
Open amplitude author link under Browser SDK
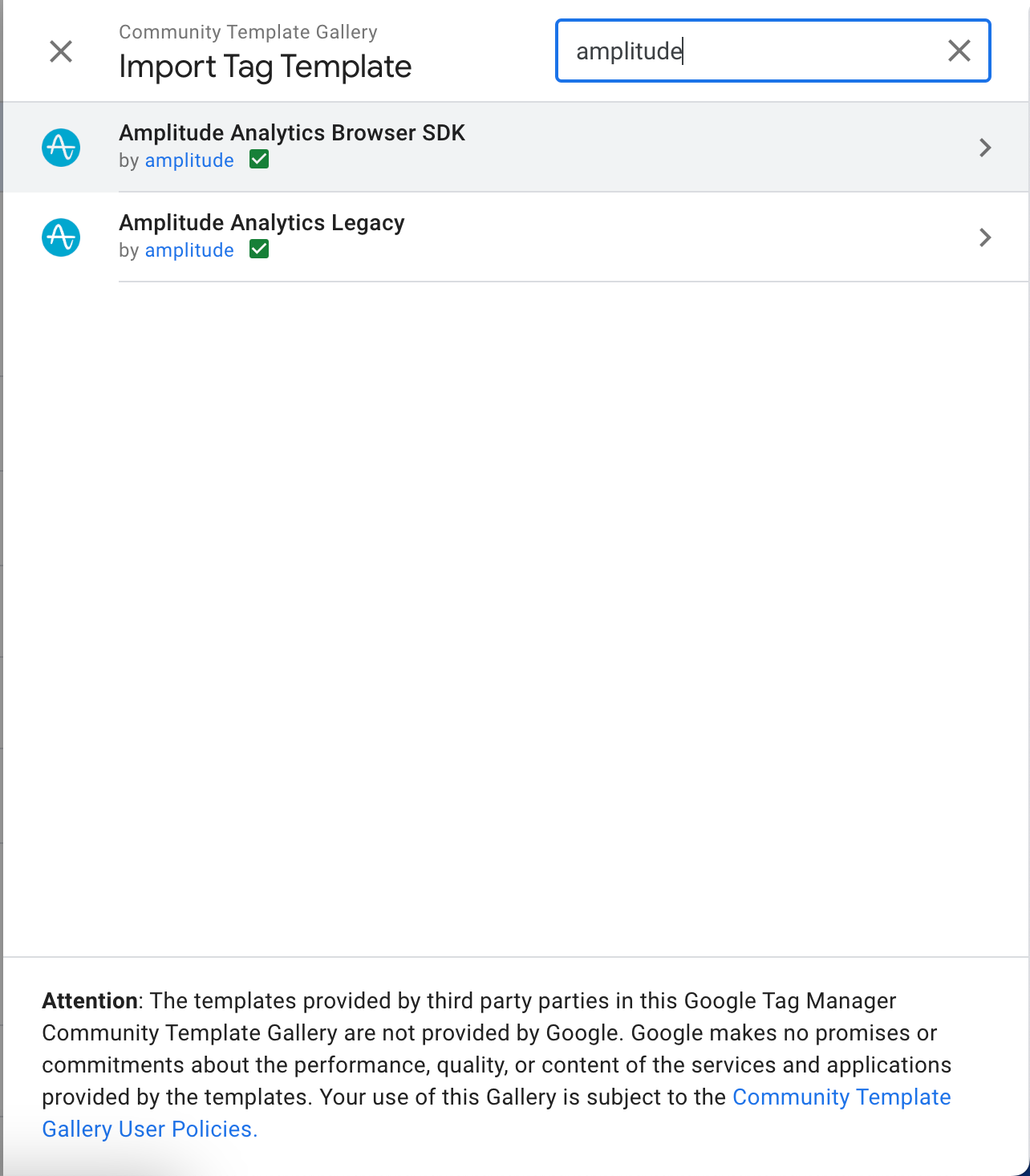(x=189, y=160)
